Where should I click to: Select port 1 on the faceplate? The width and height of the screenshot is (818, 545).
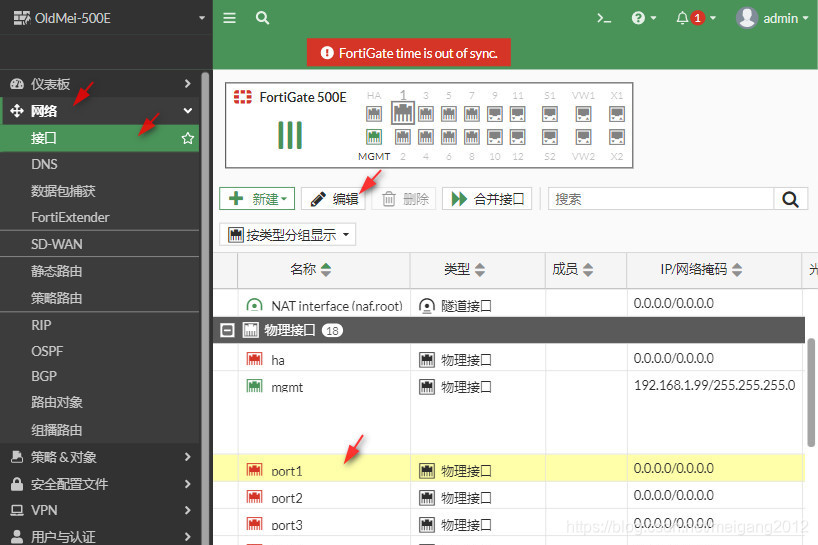tap(403, 113)
